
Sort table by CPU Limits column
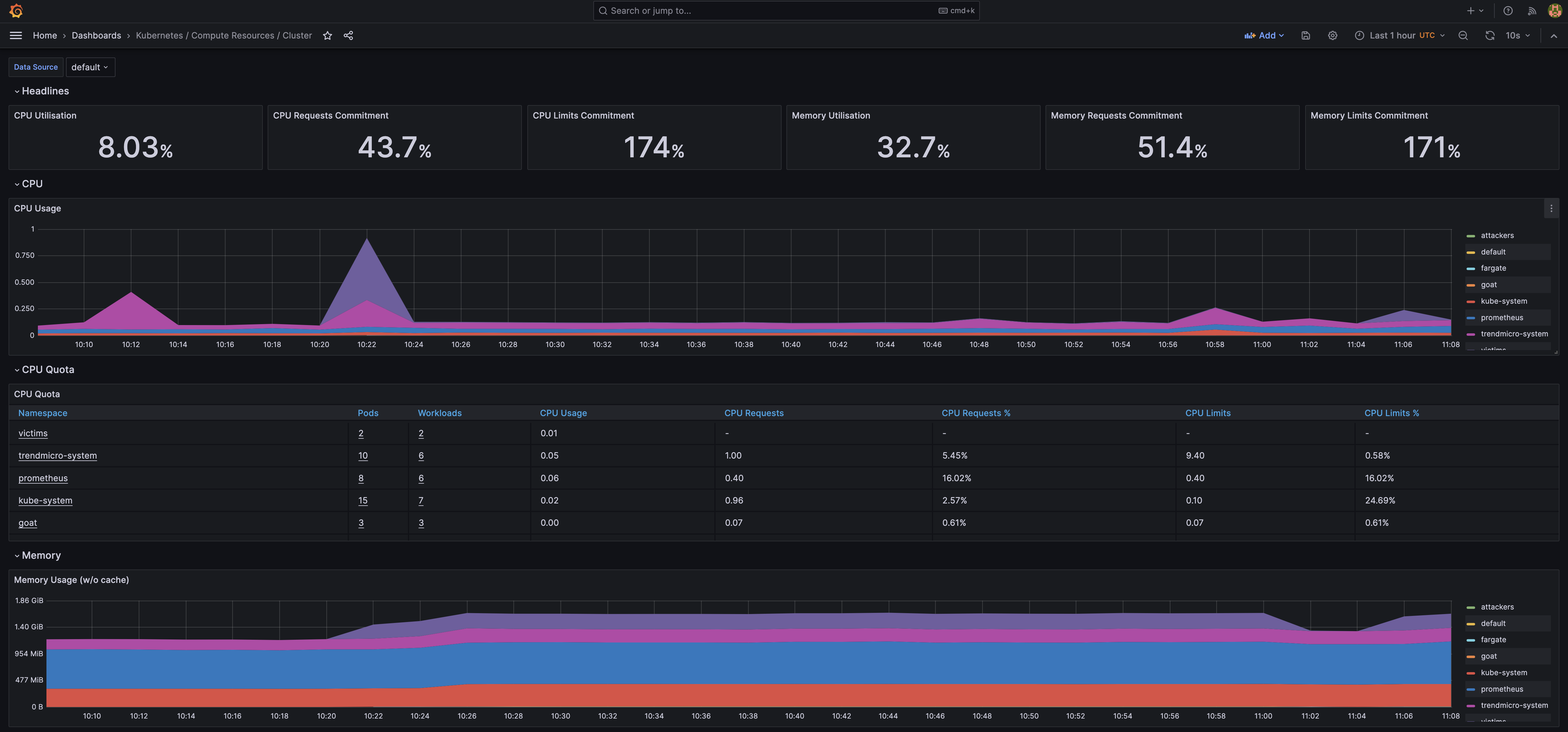[x=1208, y=413]
